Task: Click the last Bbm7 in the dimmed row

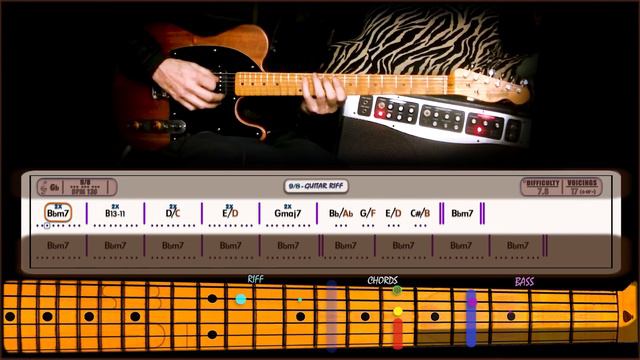Action: click(518, 245)
